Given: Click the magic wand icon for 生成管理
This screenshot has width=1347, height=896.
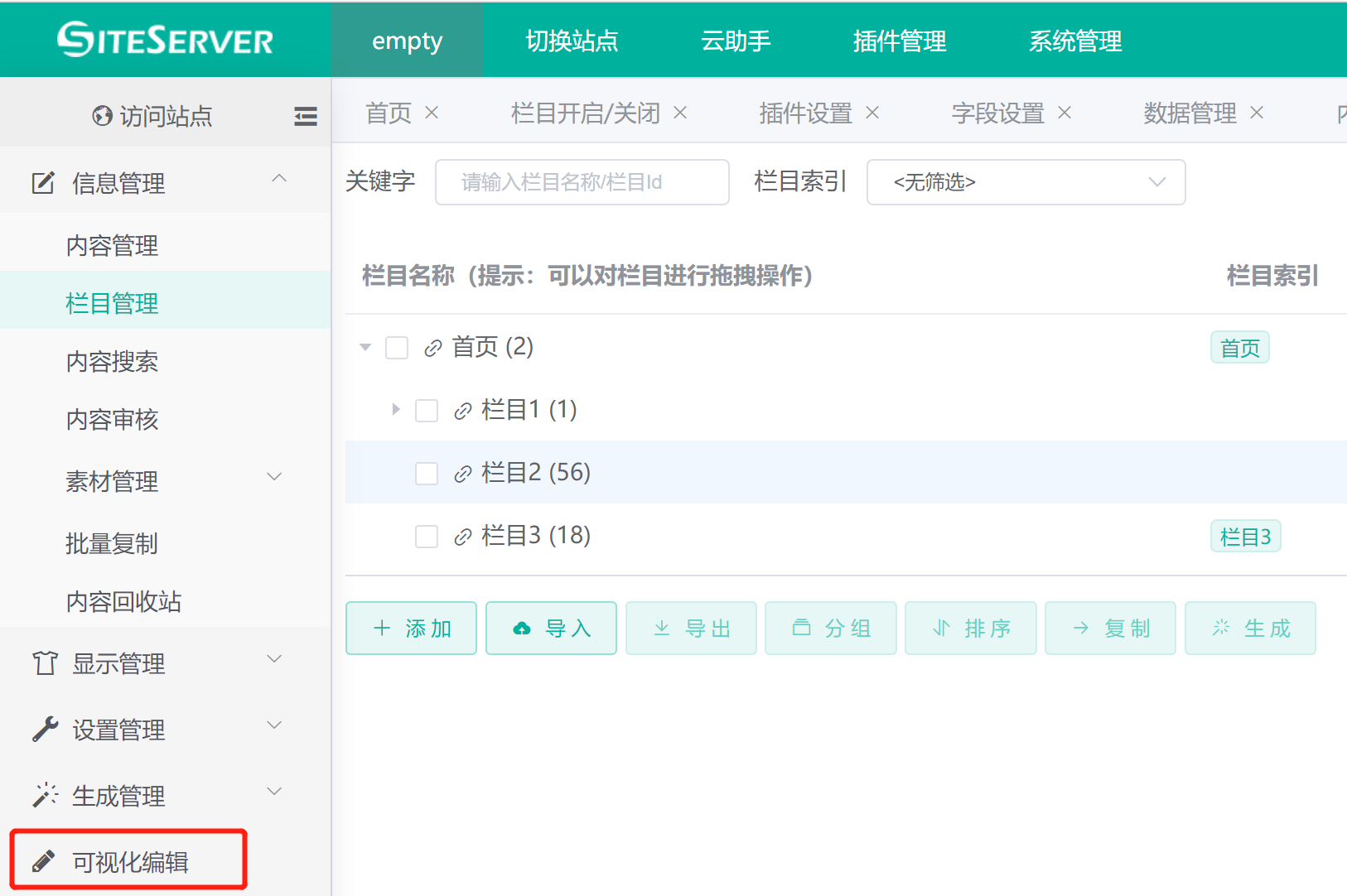Looking at the screenshot, I should coord(45,795).
